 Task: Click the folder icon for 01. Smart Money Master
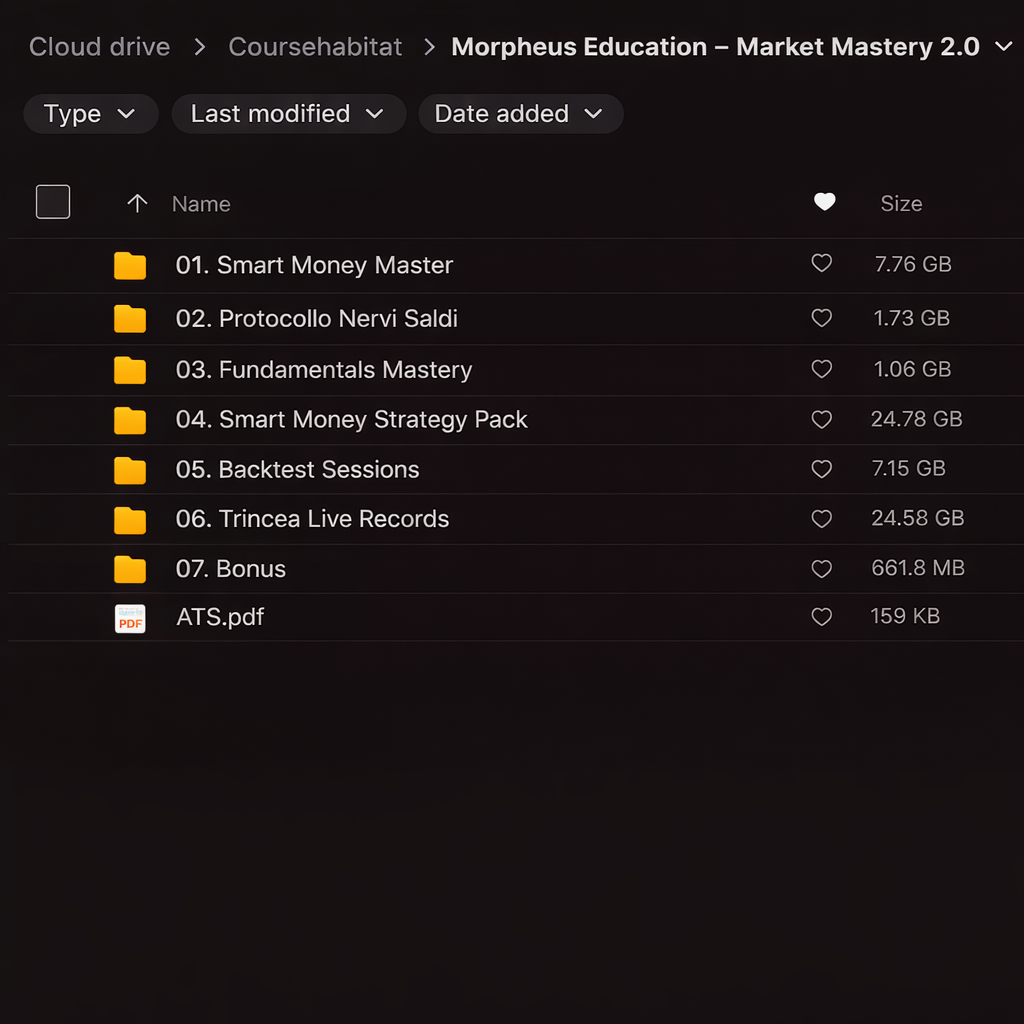tap(130, 266)
